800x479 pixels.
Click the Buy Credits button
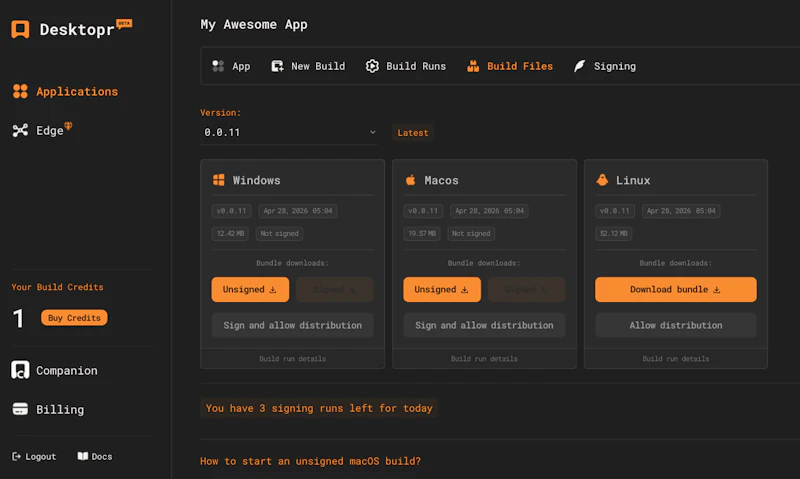[x=74, y=318]
